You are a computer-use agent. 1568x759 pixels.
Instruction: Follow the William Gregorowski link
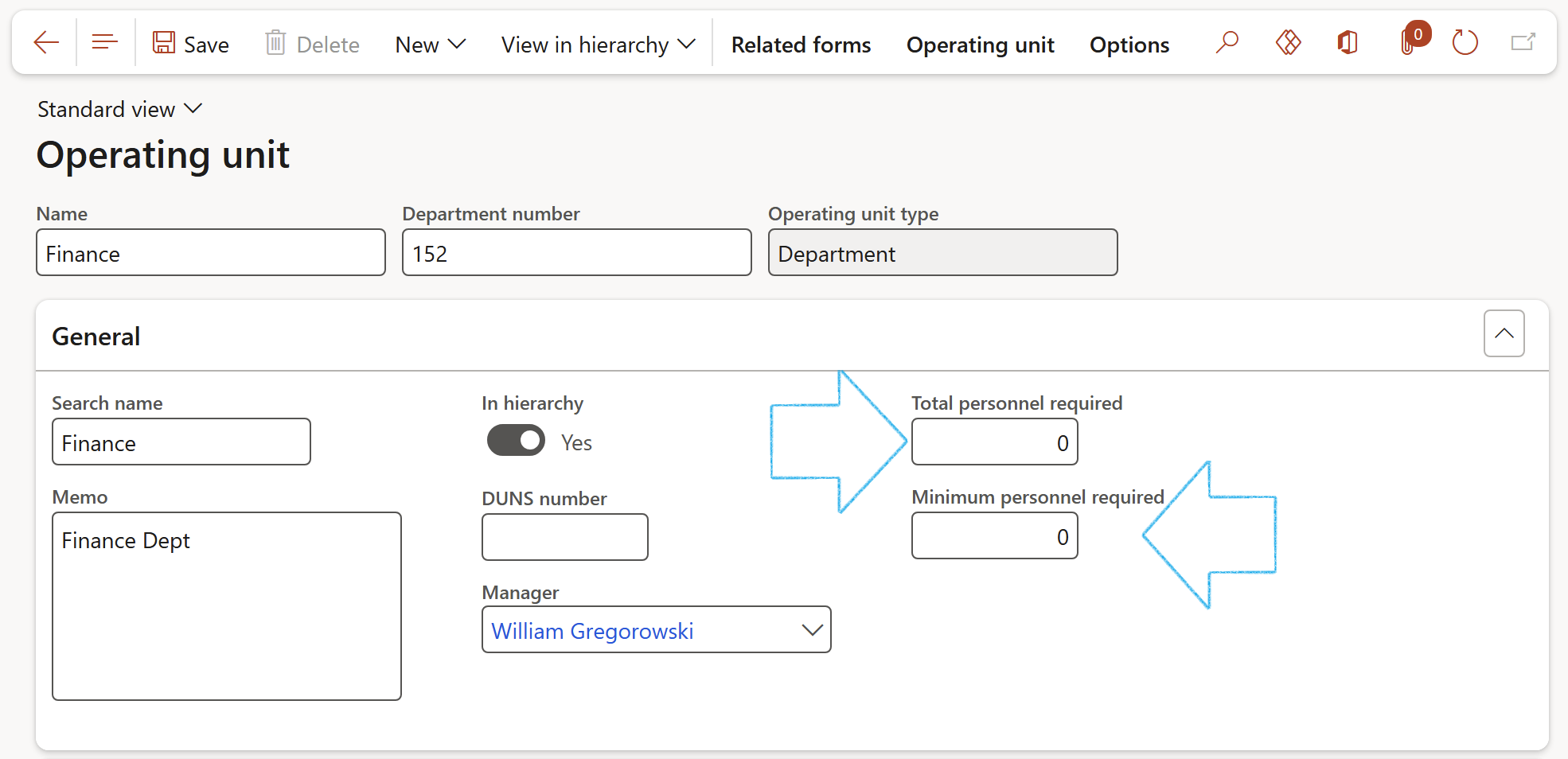click(x=592, y=631)
